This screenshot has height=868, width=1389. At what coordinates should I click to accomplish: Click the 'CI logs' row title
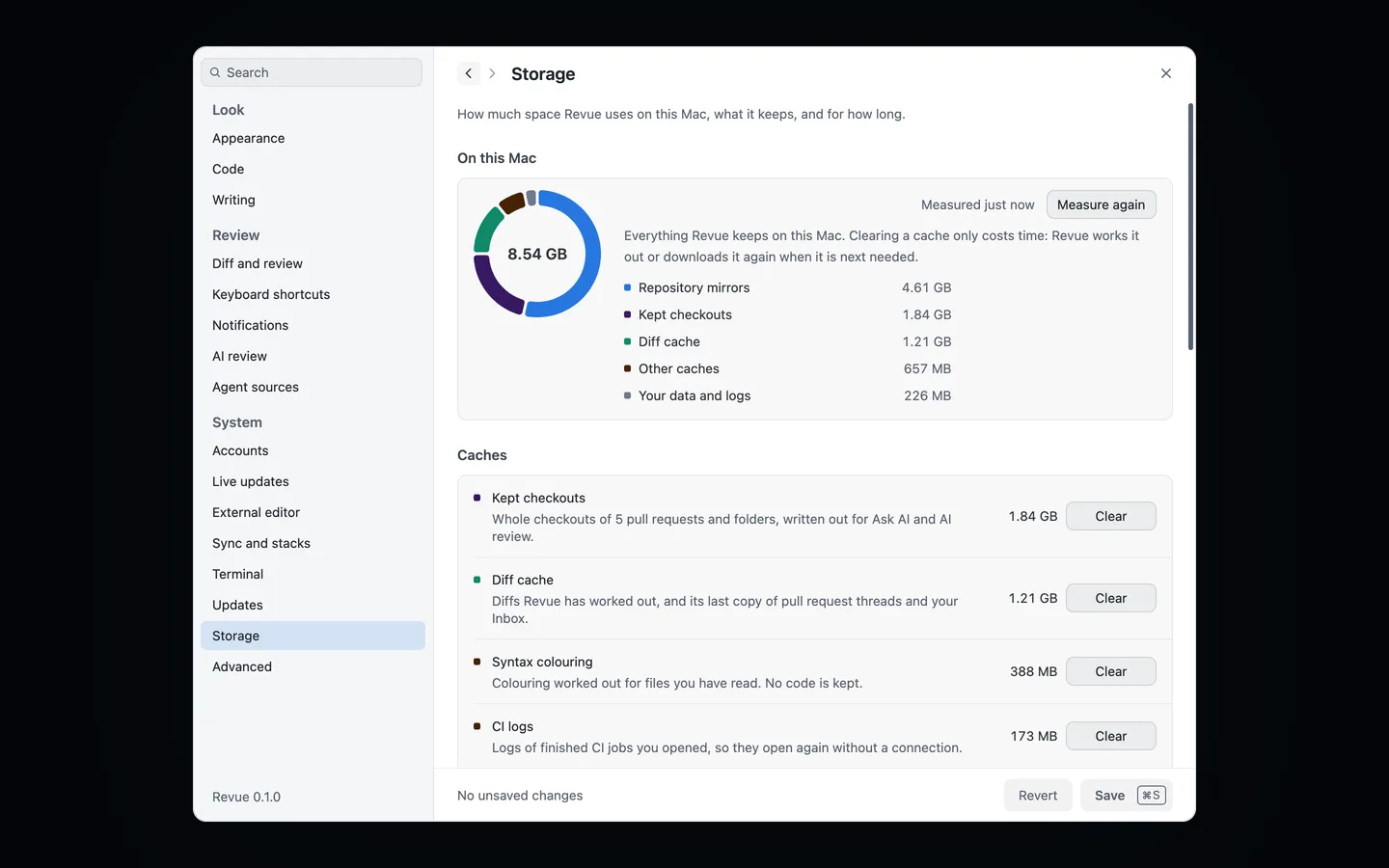click(512, 726)
